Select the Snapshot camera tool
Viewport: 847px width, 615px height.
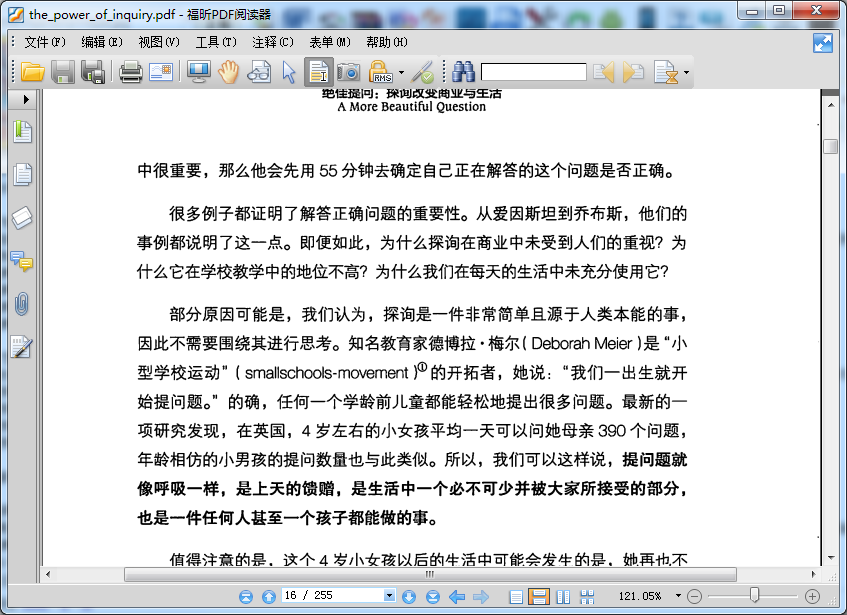point(348,72)
